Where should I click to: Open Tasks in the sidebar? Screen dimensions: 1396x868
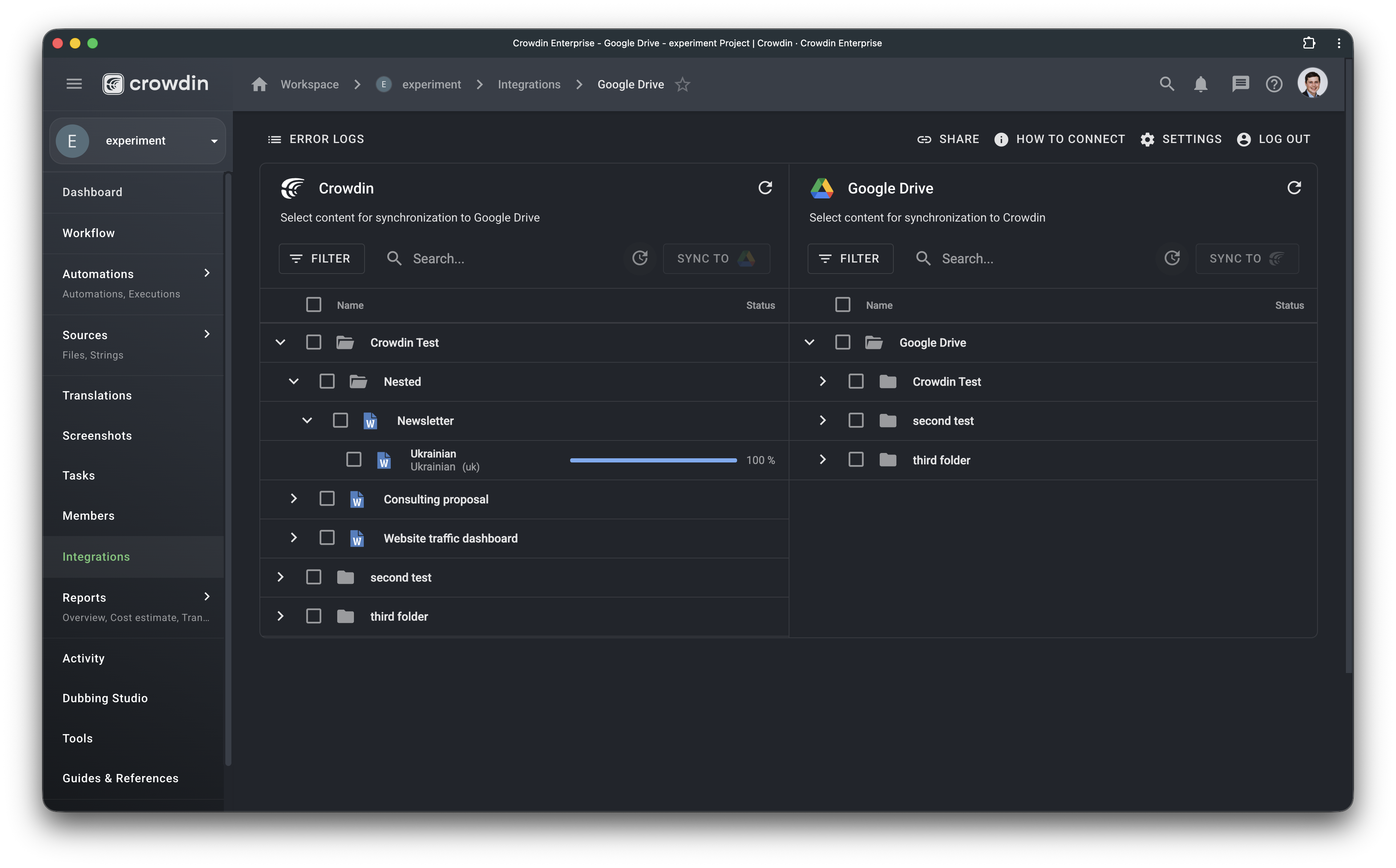(x=133, y=475)
